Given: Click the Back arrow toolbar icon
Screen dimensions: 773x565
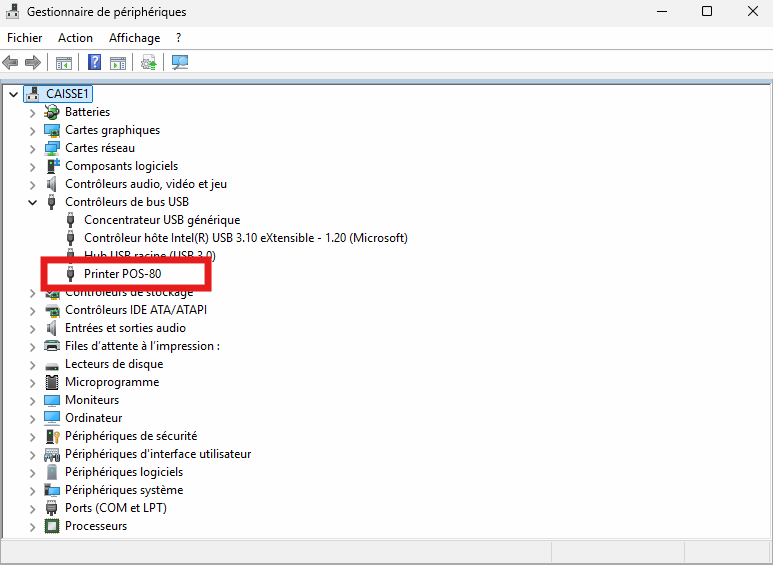Looking at the screenshot, I should 11,63.
